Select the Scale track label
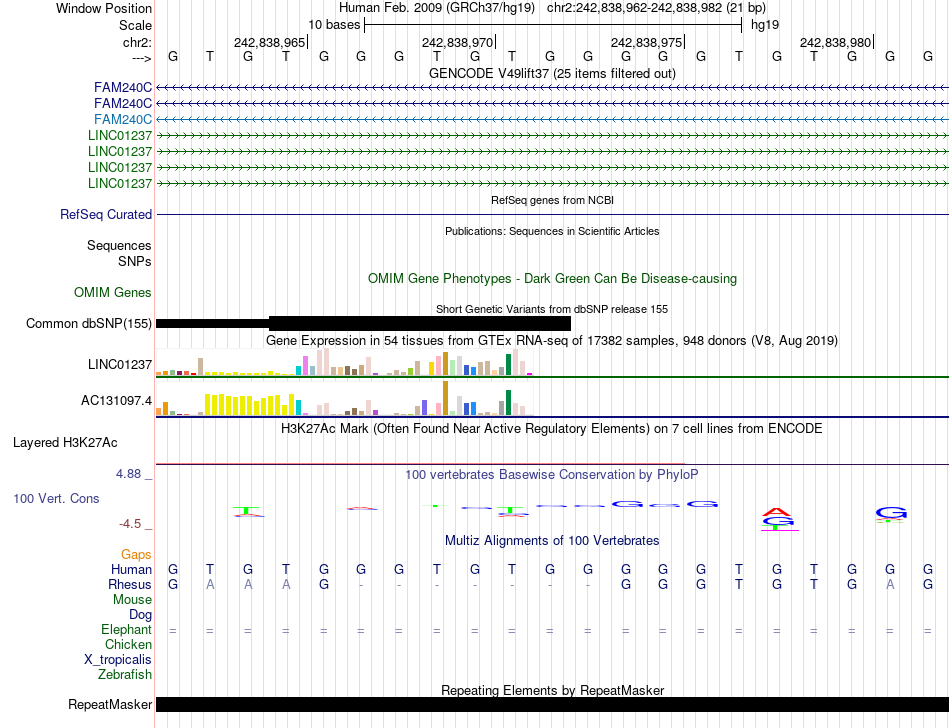The width and height of the screenshot is (950, 728). click(x=135, y=25)
